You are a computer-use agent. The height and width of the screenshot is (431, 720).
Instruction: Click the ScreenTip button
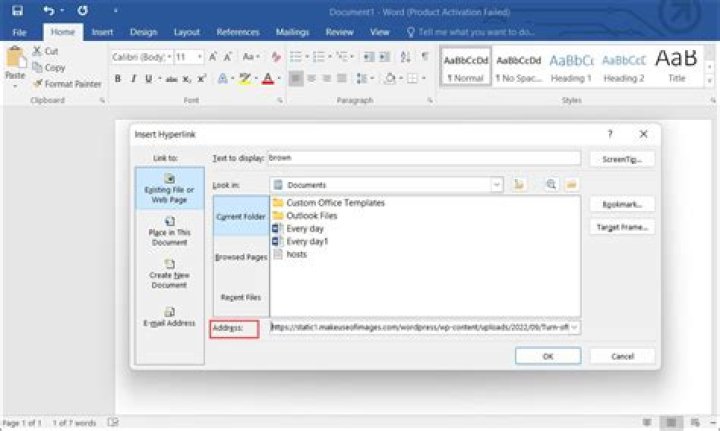pyautogui.click(x=622, y=159)
